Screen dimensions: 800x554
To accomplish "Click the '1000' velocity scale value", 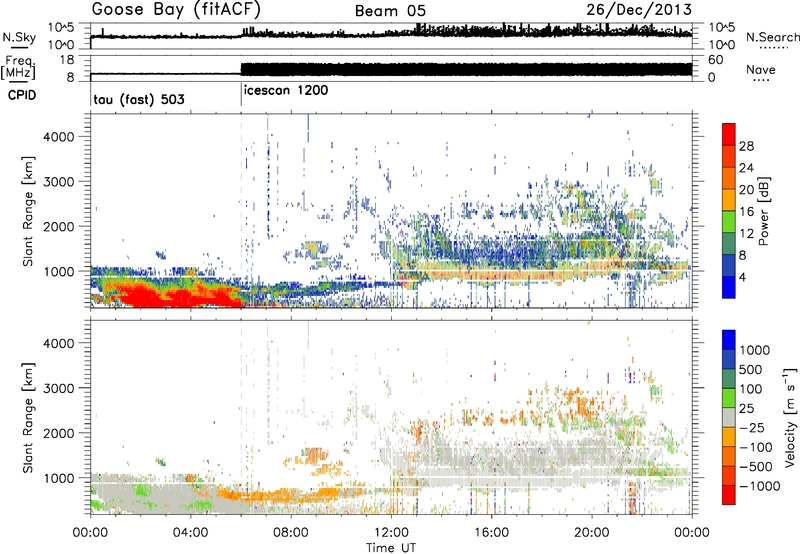I will pyautogui.click(x=755, y=350).
